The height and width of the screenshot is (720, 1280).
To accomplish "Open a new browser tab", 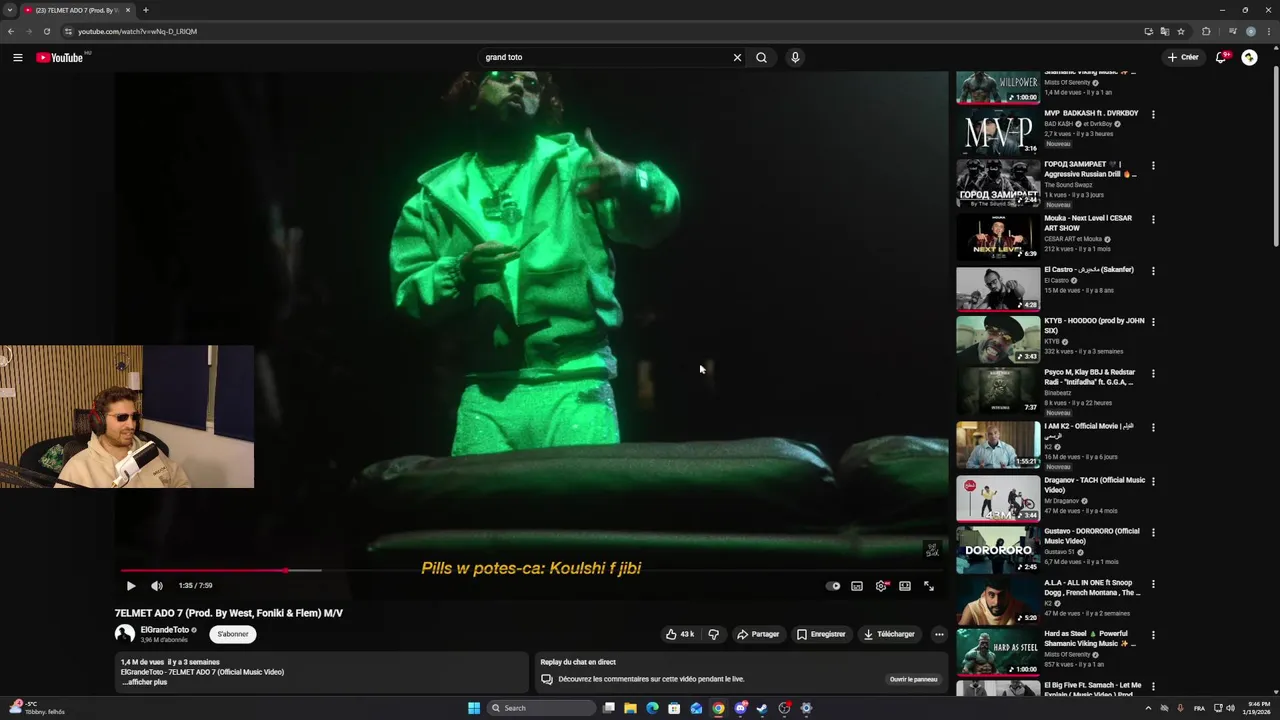I will click(145, 10).
